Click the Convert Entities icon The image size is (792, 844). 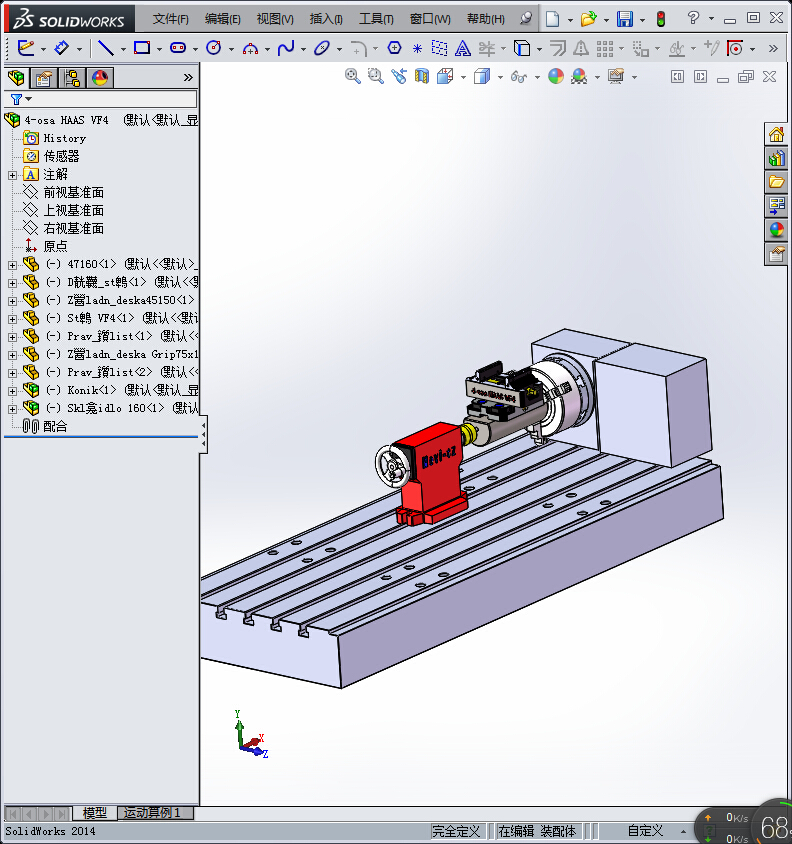tap(522, 48)
